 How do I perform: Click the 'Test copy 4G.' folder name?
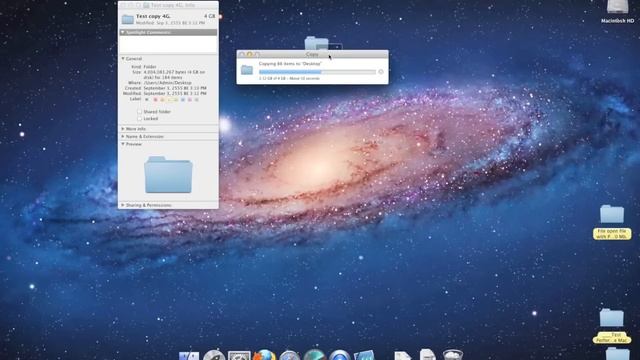coord(153,16)
